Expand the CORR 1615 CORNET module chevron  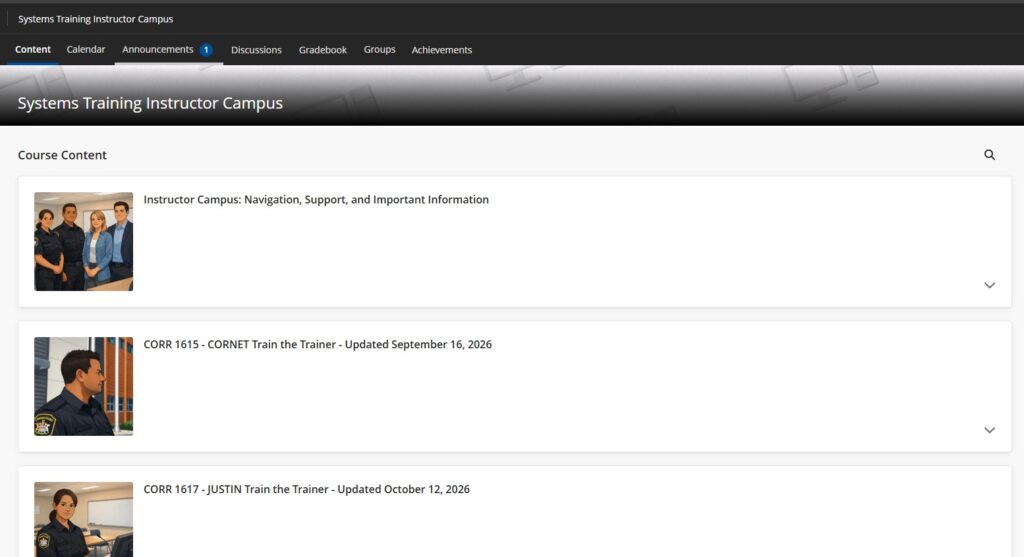click(989, 430)
